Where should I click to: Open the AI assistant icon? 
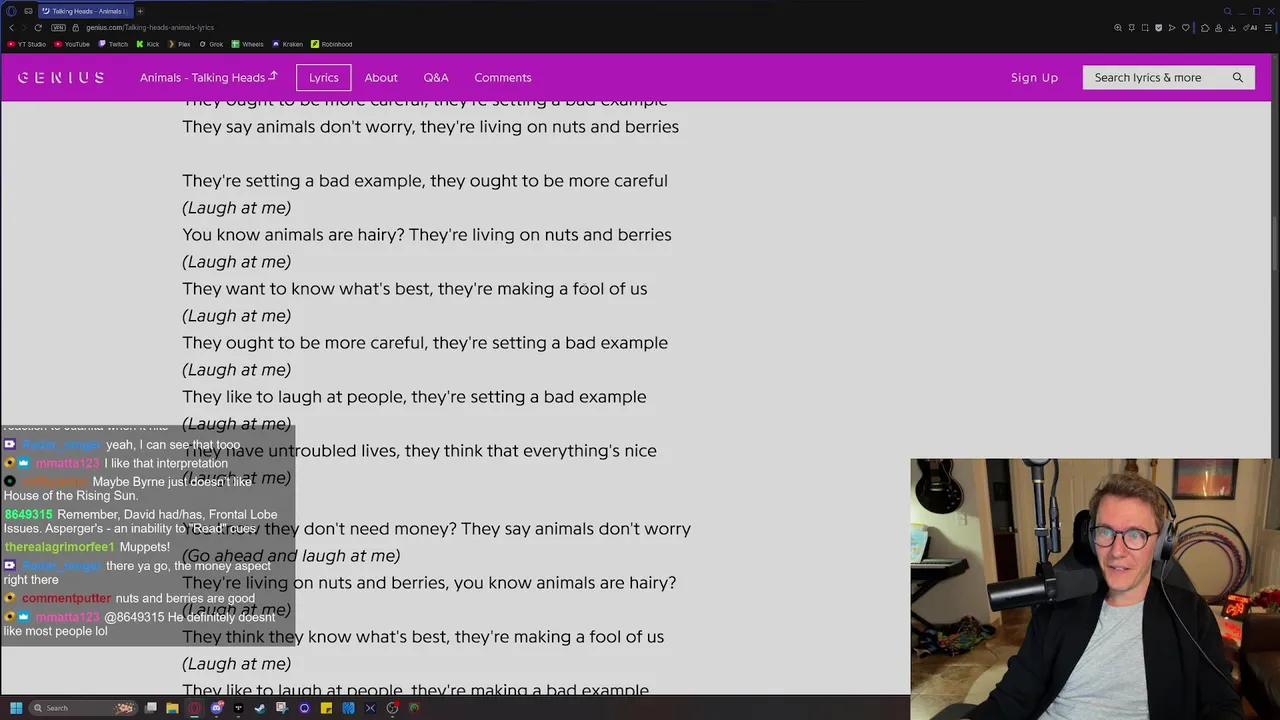coord(1251,28)
